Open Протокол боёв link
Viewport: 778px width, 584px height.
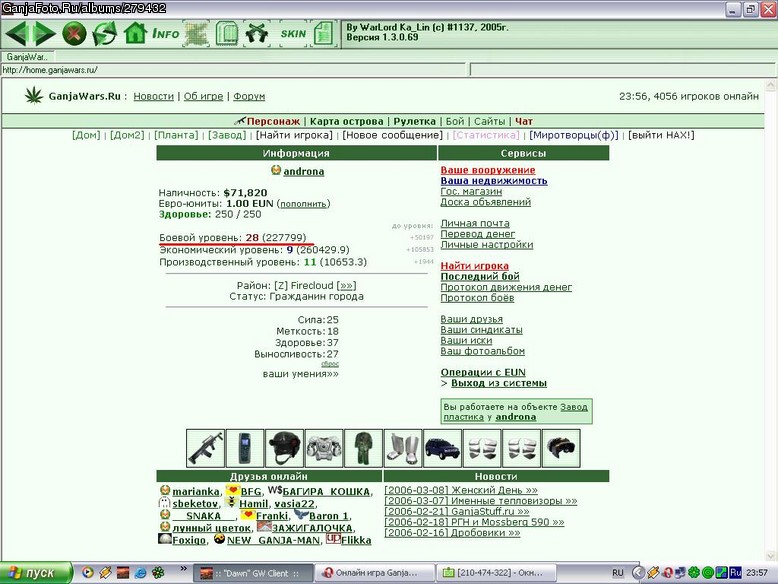(x=477, y=298)
